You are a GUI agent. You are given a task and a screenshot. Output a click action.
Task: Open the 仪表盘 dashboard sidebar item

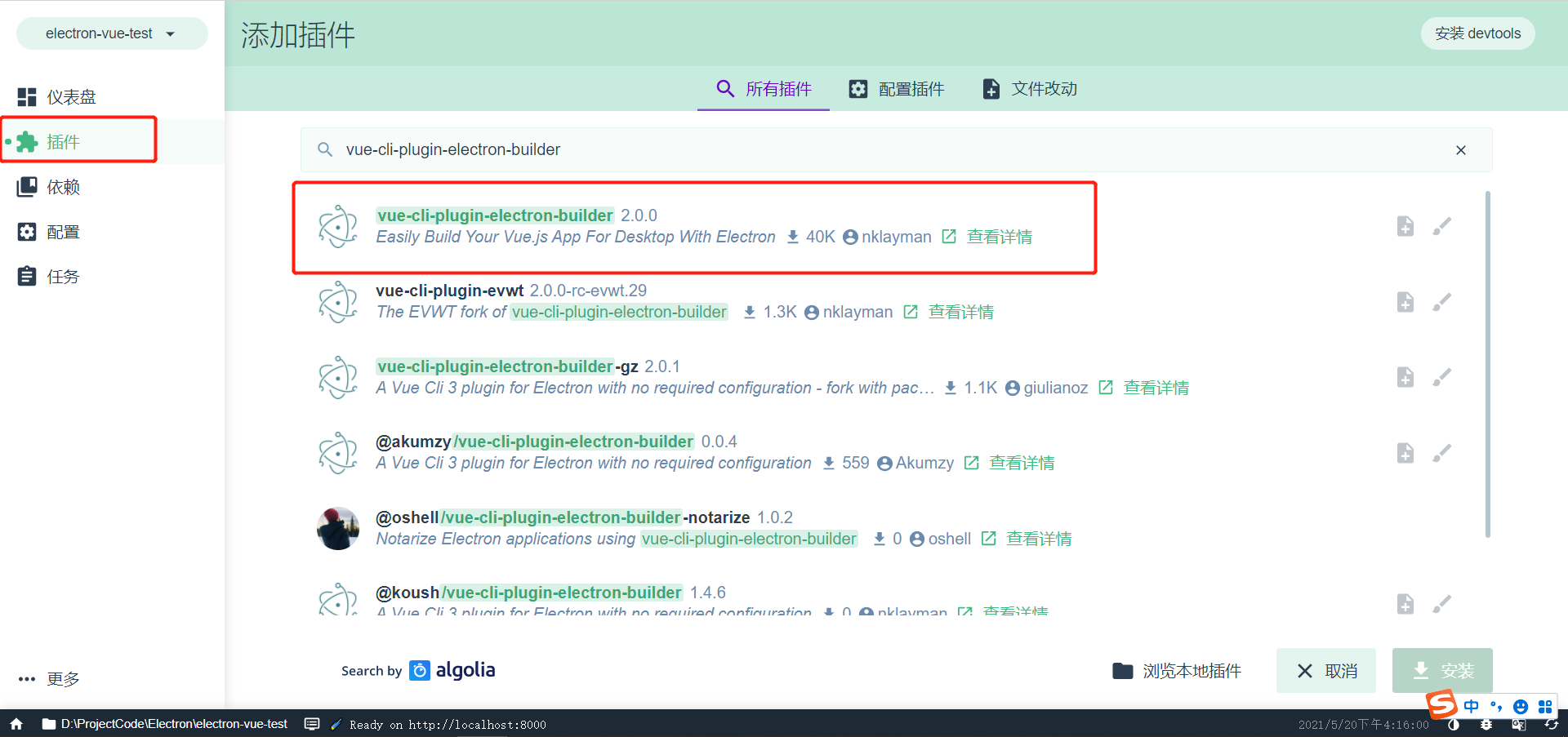click(x=112, y=97)
